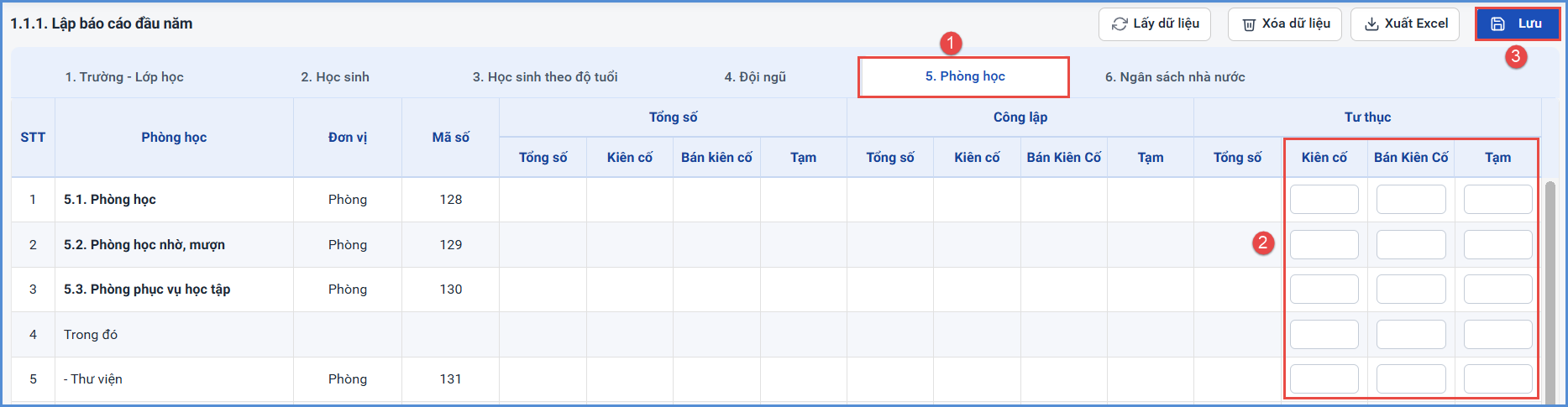The height and width of the screenshot is (407, 1568).
Task: Click Tư thục Kiên cố input for row 5.1. Phòng học
Action: tap(1324, 200)
